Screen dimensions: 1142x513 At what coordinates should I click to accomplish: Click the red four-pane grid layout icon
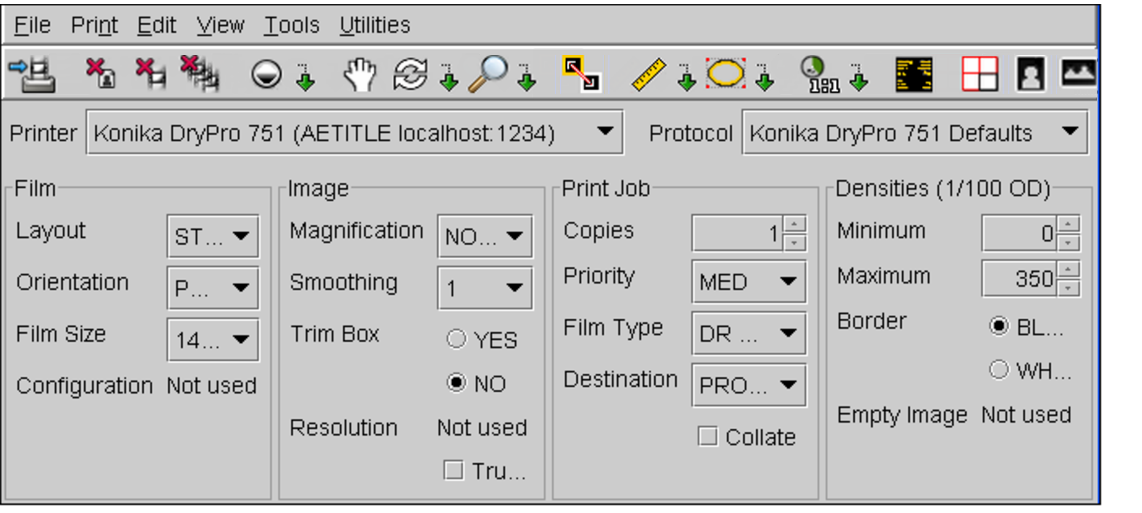tap(980, 72)
